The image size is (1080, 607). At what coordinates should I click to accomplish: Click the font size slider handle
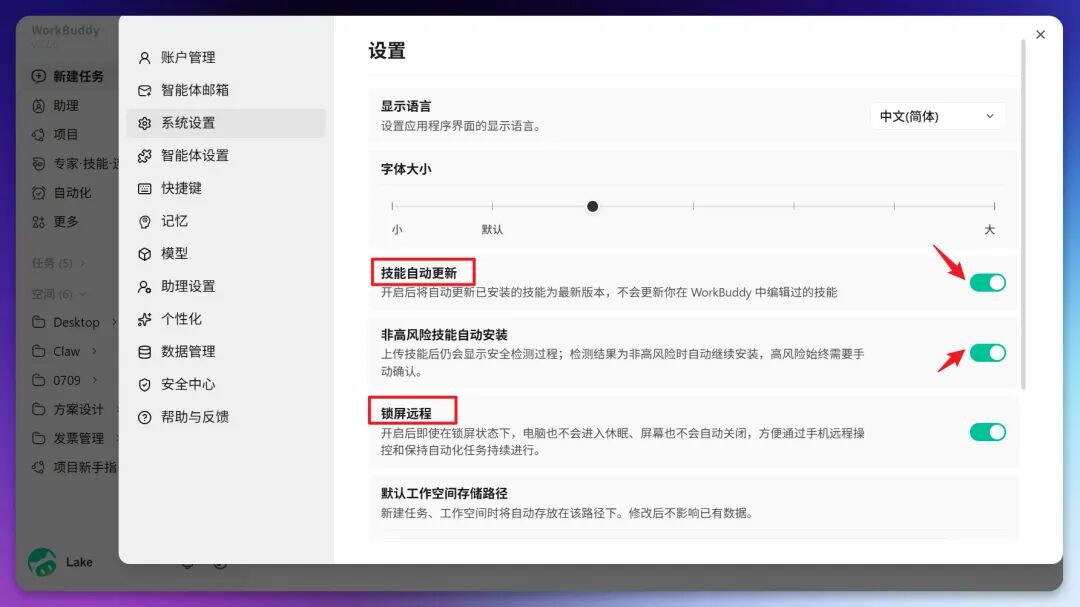point(592,206)
